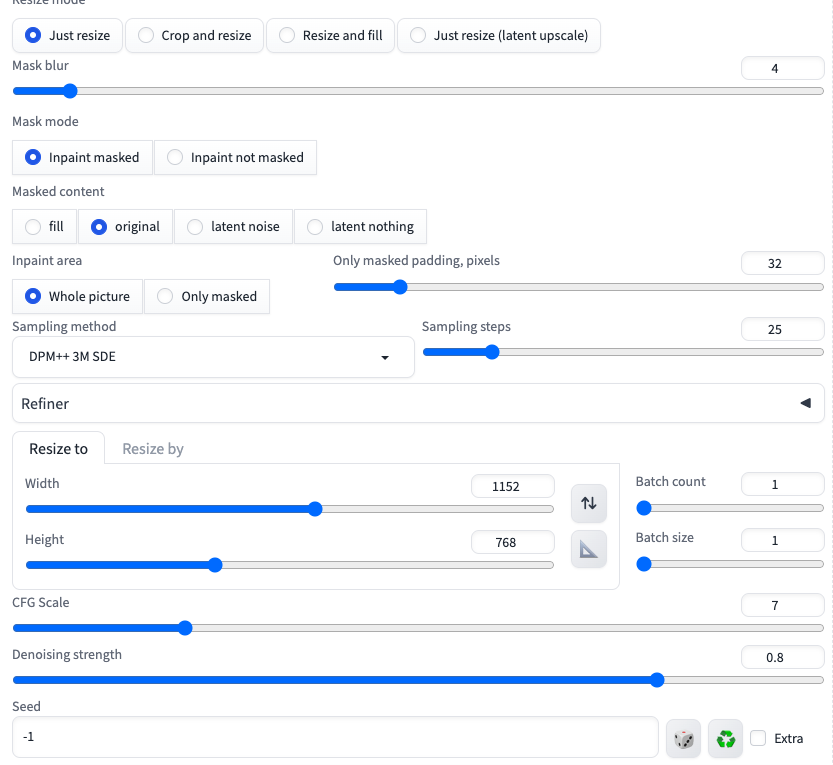Click the CFG Scale slider handle
This screenshot has height=765, width=833.
pos(184,628)
